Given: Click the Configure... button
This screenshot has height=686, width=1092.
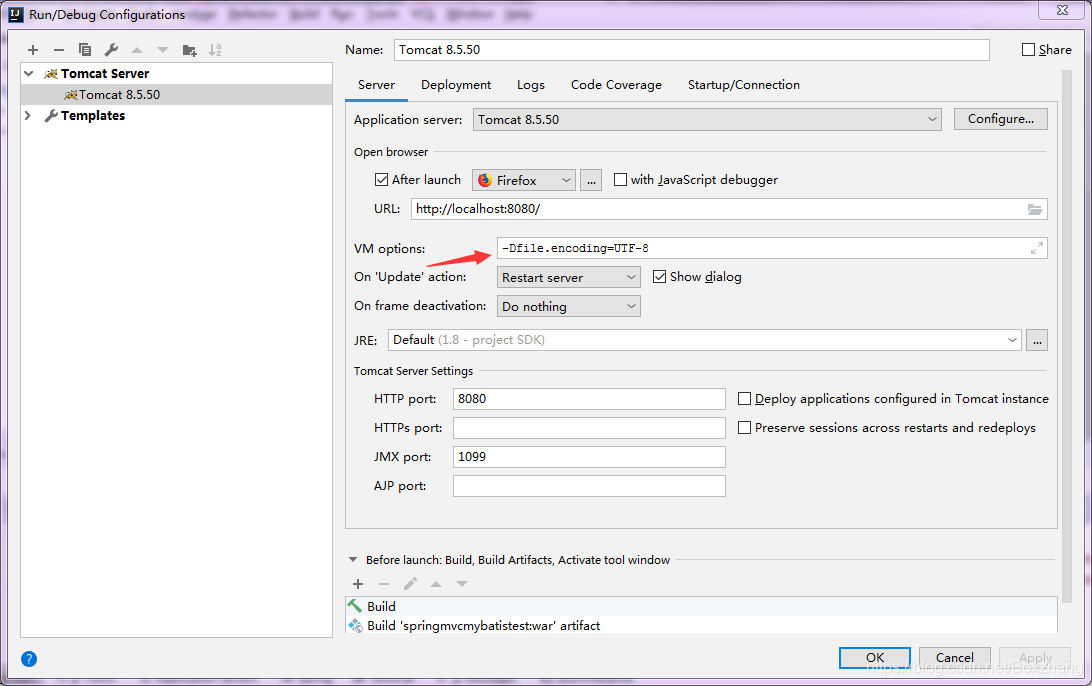Looking at the screenshot, I should pos(1001,119).
